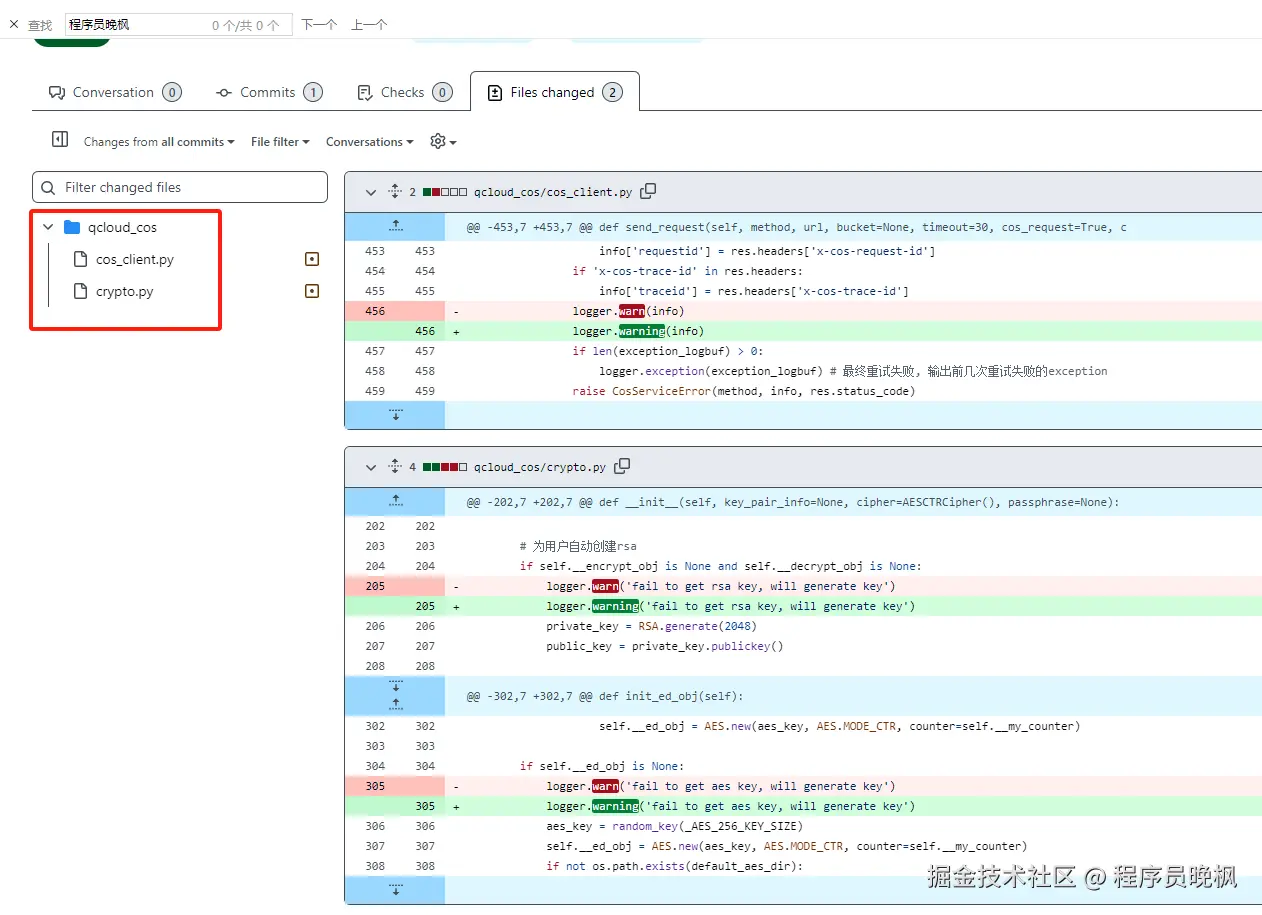Open the Conversation tab
Screen dimensions: 1262x915
pyautogui.click(x=115, y=92)
